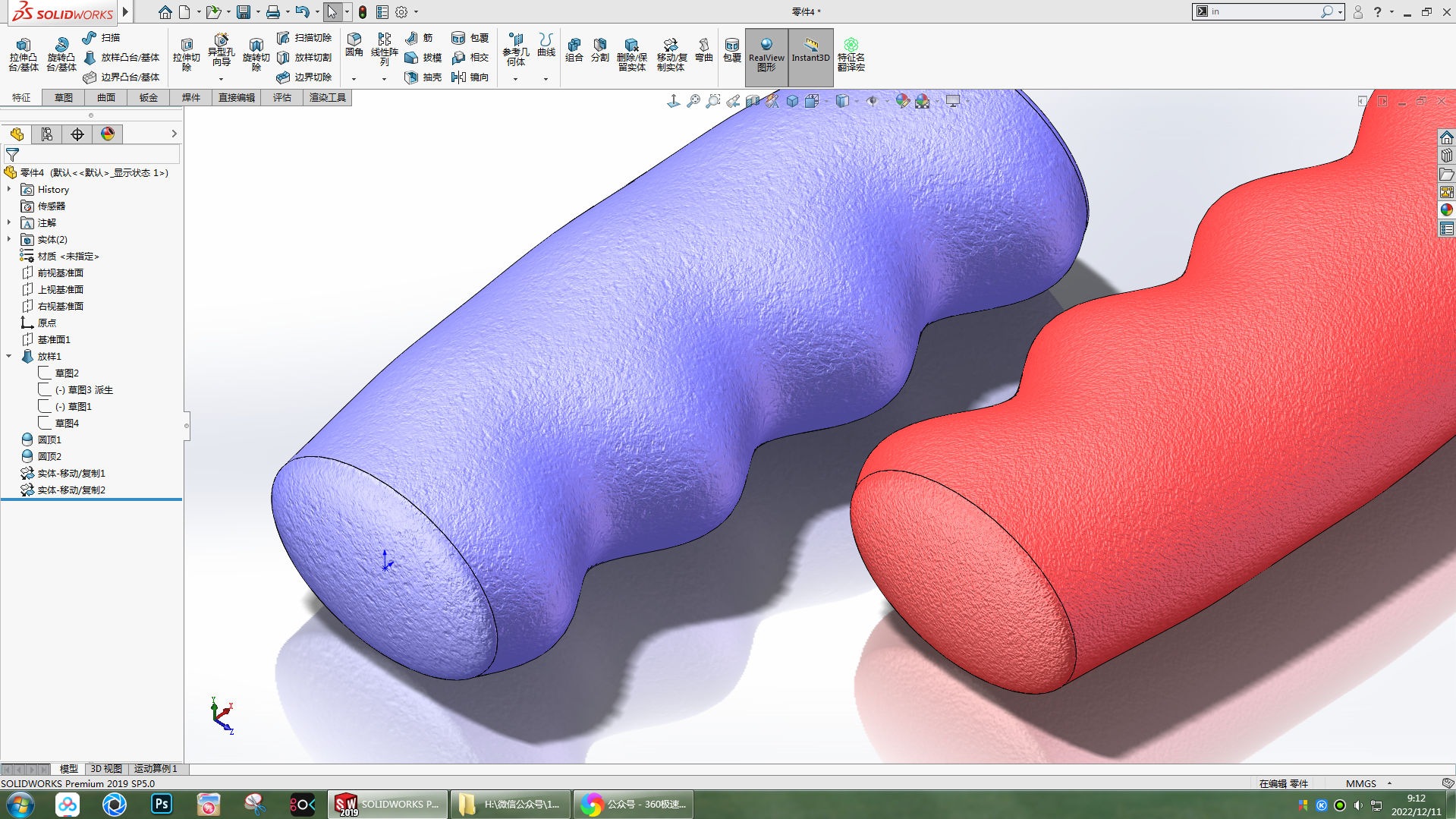The width and height of the screenshot is (1456, 819).
Task: Choose the 放样凸台/基体 loft boss tool
Action: point(121,58)
